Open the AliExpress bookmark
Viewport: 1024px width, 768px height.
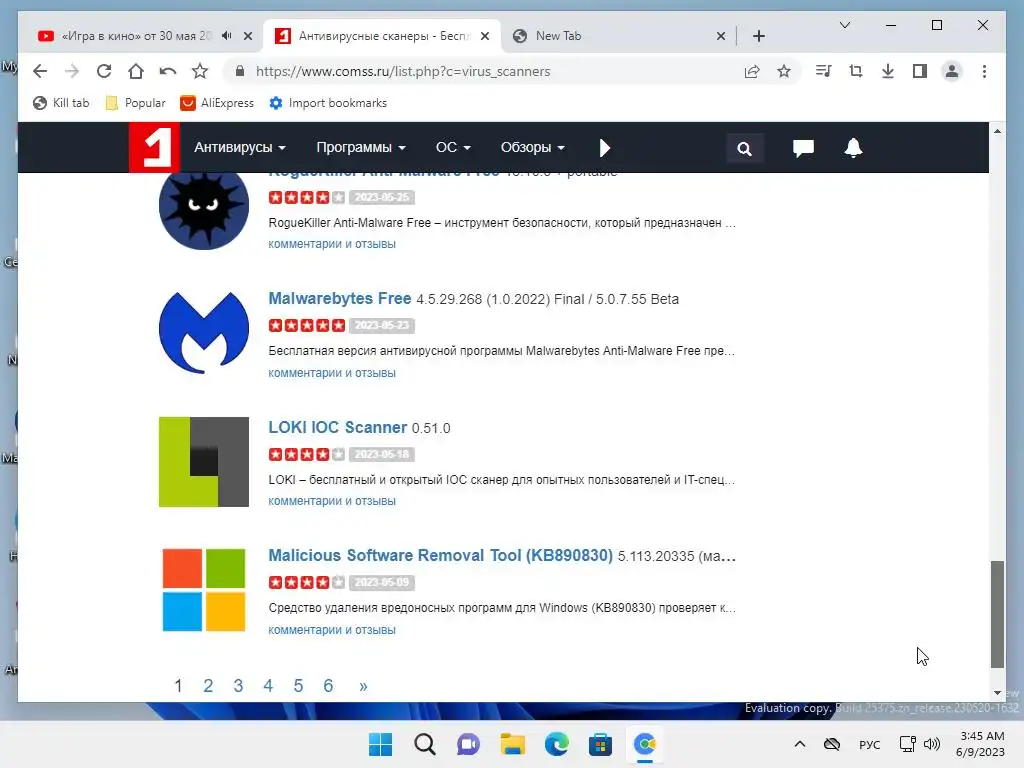(x=217, y=103)
